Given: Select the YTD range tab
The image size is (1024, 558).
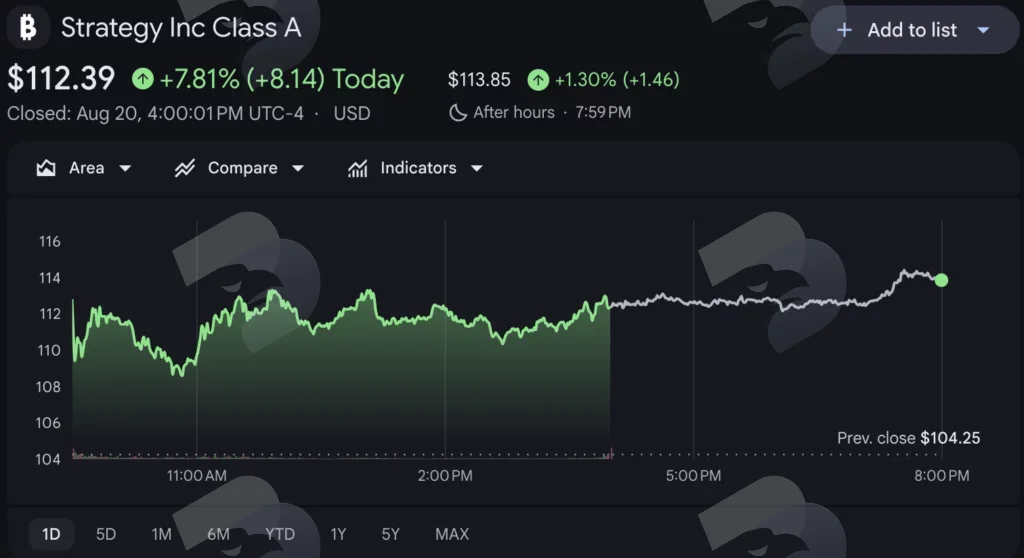Looking at the screenshot, I should click(280, 534).
